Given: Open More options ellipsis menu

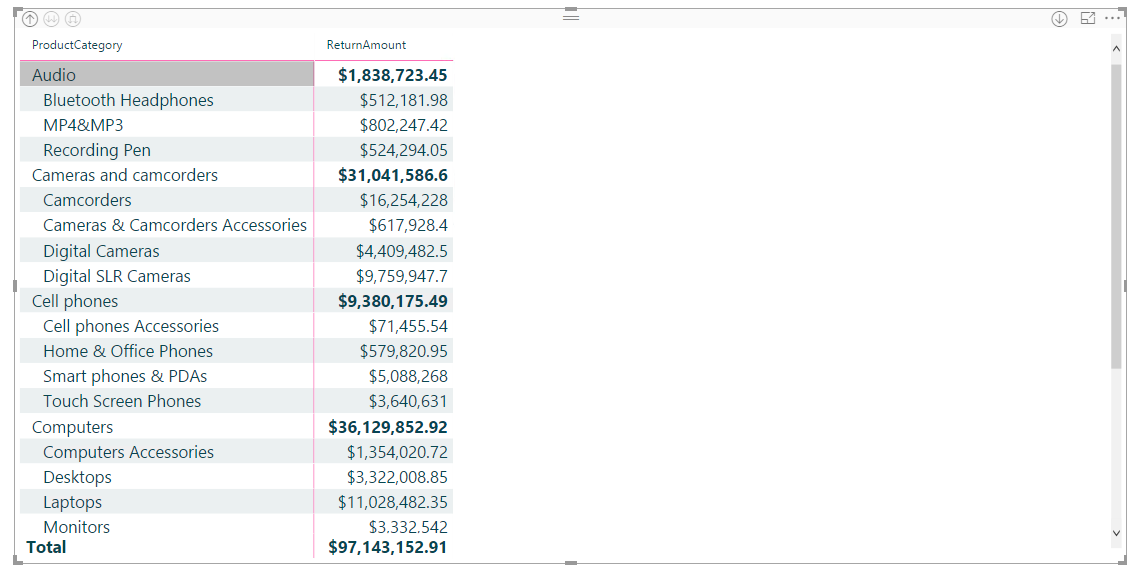Looking at the screenshot, I should [1112, 19].
